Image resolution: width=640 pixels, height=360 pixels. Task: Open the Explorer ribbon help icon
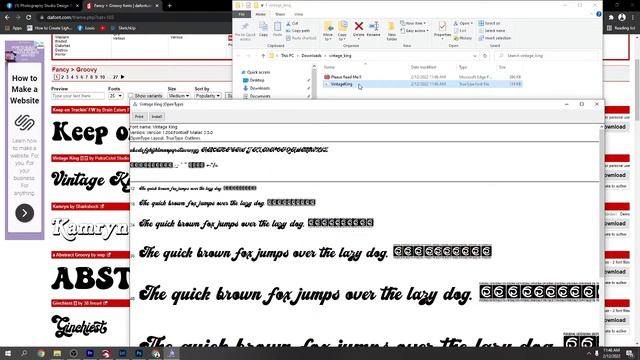(x=599, y=14)
